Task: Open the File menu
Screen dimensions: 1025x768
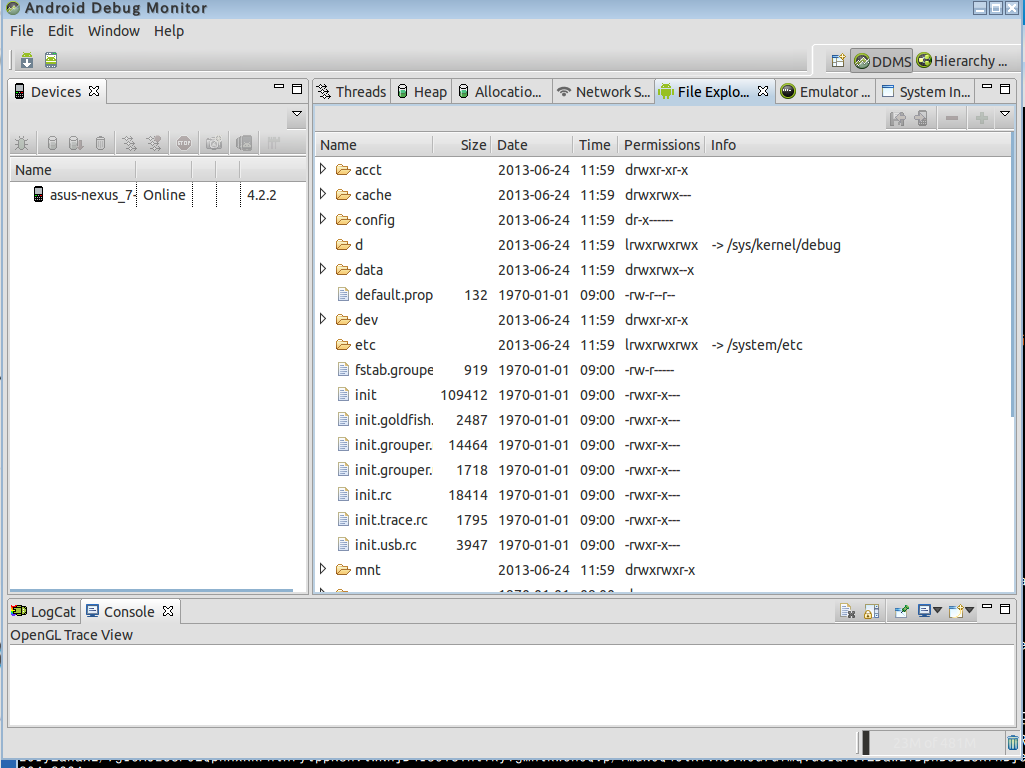Action: point(22,31)
